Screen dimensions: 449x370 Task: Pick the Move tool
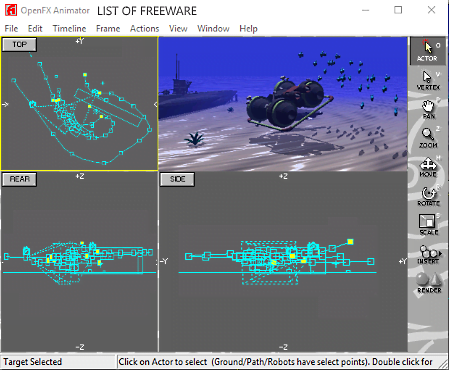point(428,167)
